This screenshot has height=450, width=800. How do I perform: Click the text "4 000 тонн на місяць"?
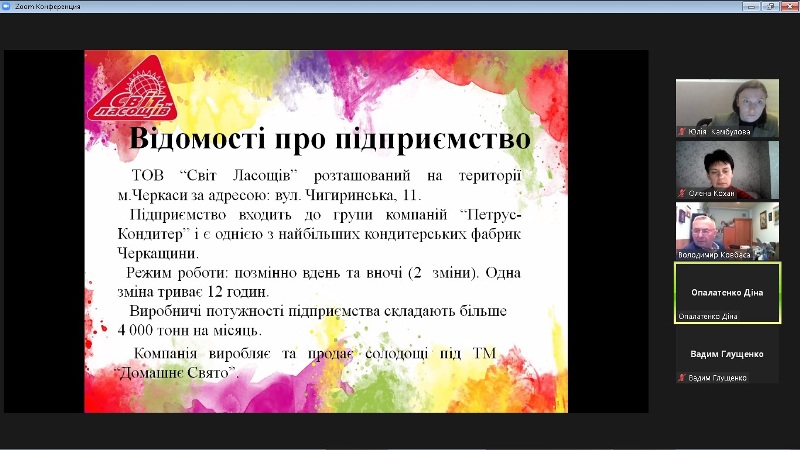[x=189, y=330]
